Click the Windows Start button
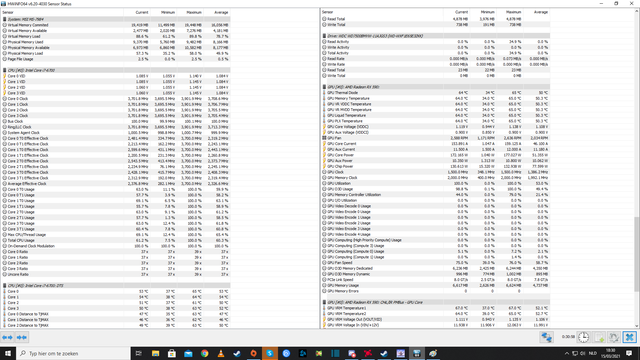640x360 pixels. tap(8, 353)
